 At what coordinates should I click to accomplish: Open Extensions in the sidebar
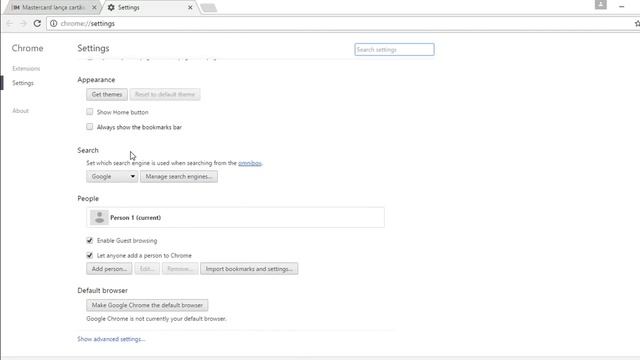(x=26, y=69)
